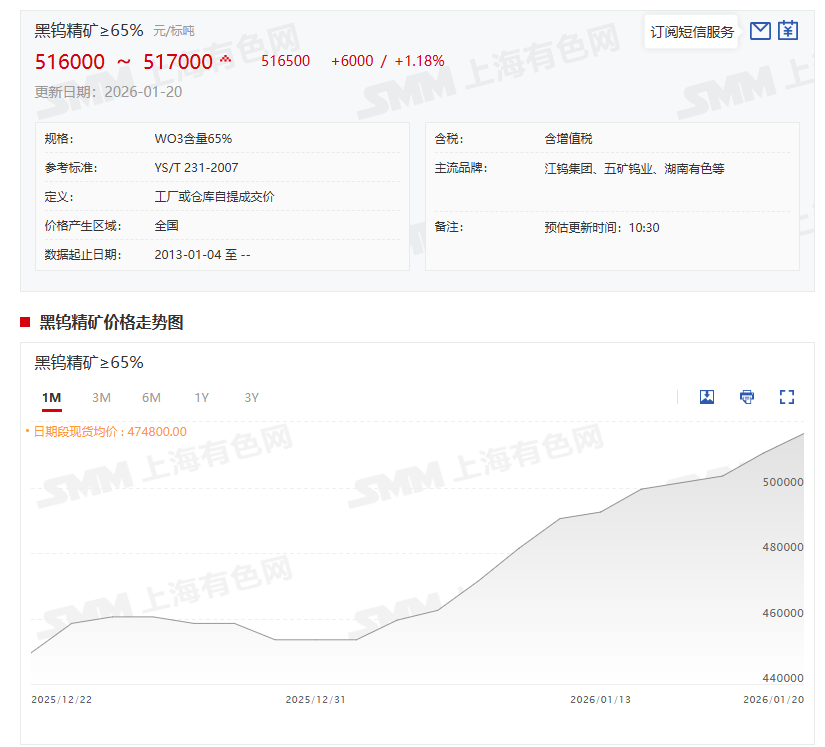Click the envelope SMS subscription icon

point(760,31)
